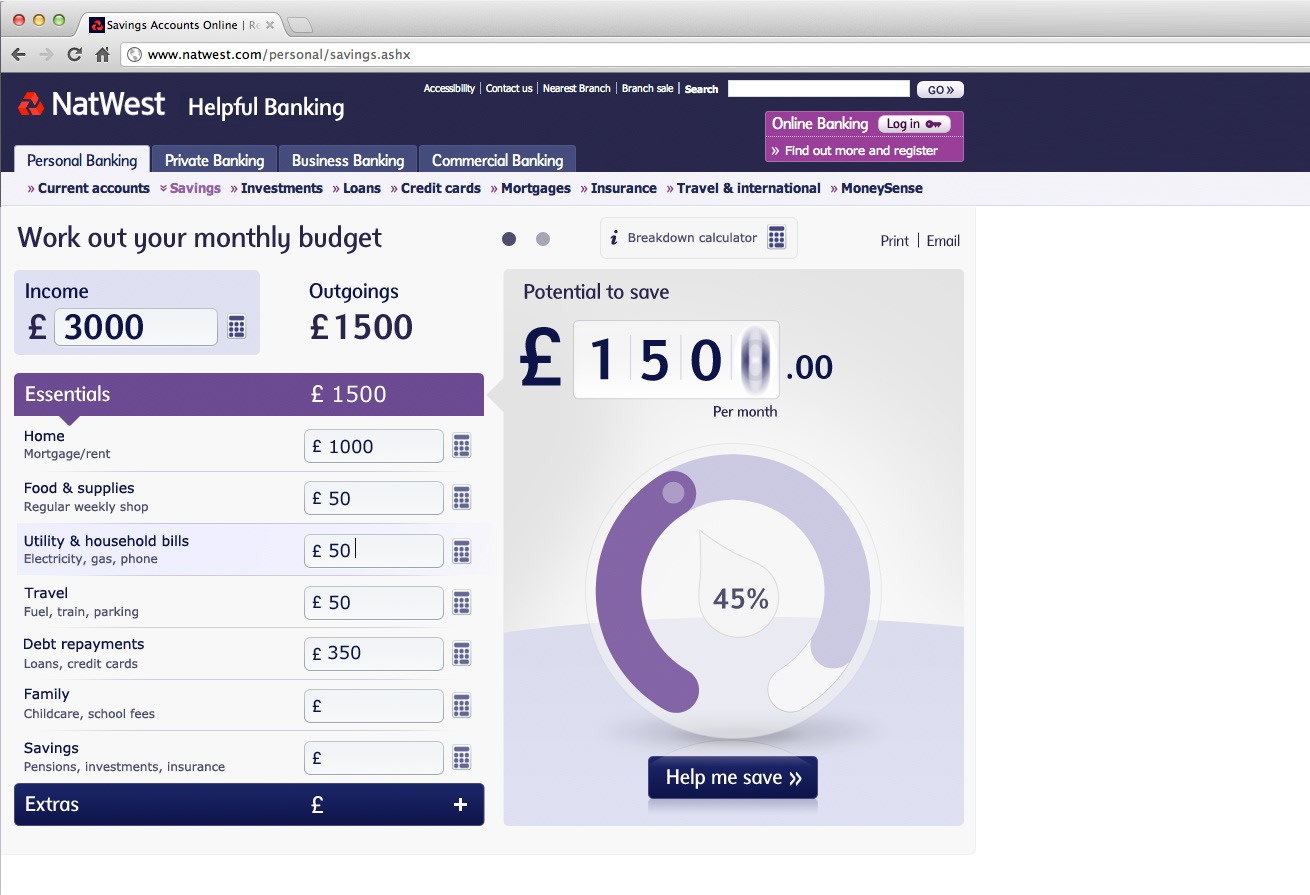Select the second page indicator dot

click(543, 239)
